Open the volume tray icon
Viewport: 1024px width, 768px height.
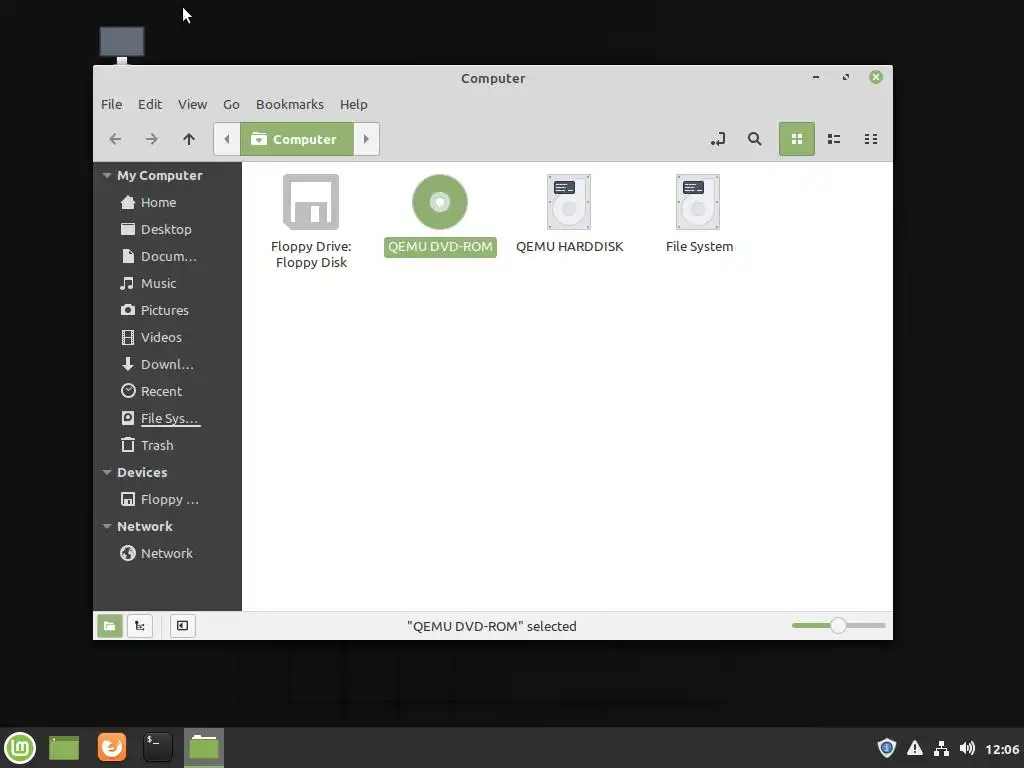point(967,748)
